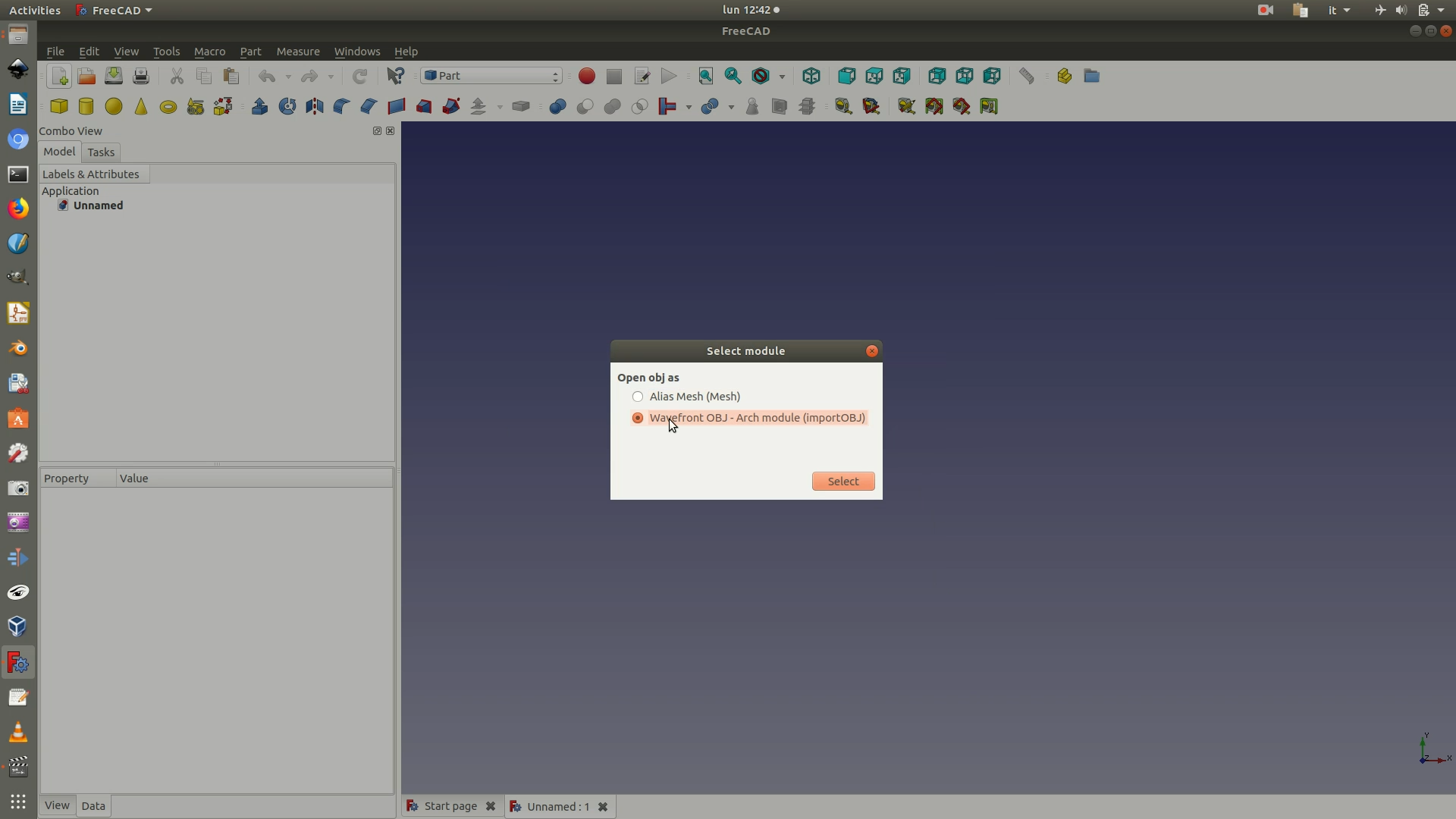This screenshot has width=1456, height=819.
Task: Close the Start page tab
Action: (x=491, y=807)
